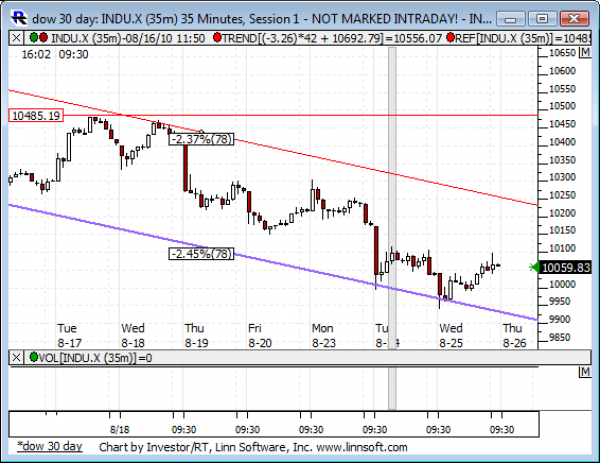
Task: Click the Thu 8-19 date label
Action: pos(196,335)
